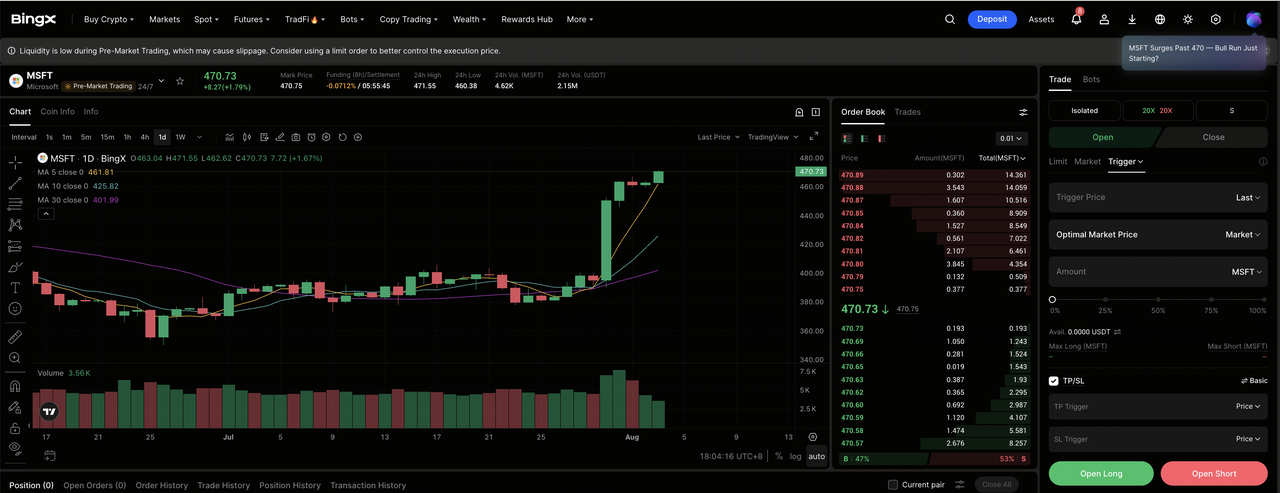Toggle the auto scale button on chart
Screen dimensions: 1280x493
817,456
